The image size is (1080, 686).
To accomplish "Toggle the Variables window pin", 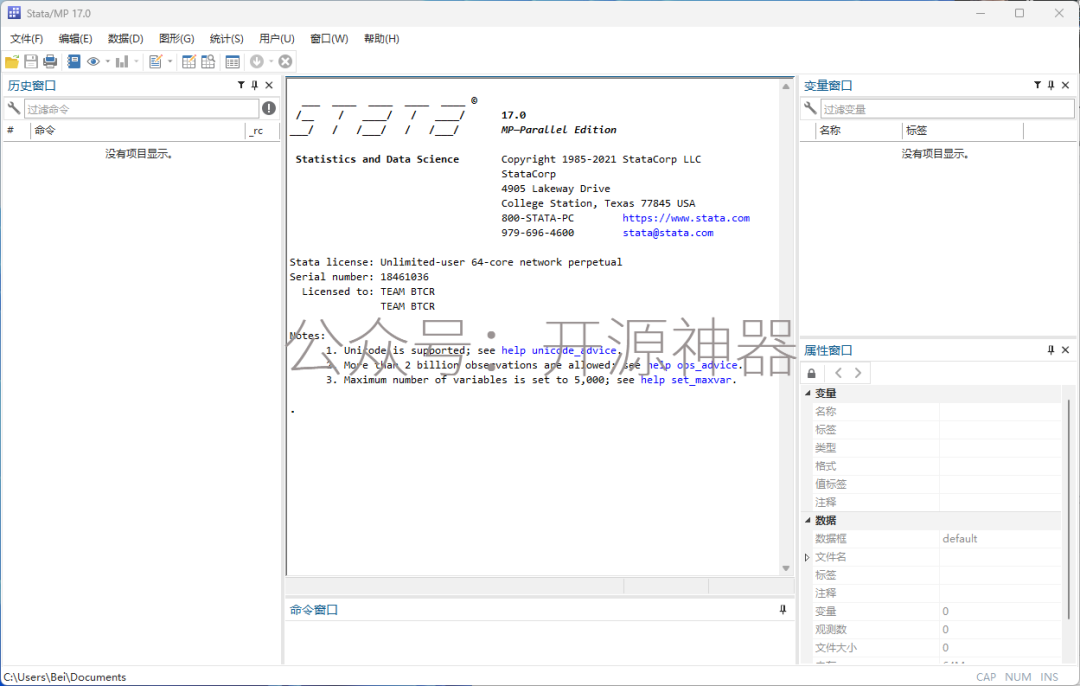I will coord(1051,85).
